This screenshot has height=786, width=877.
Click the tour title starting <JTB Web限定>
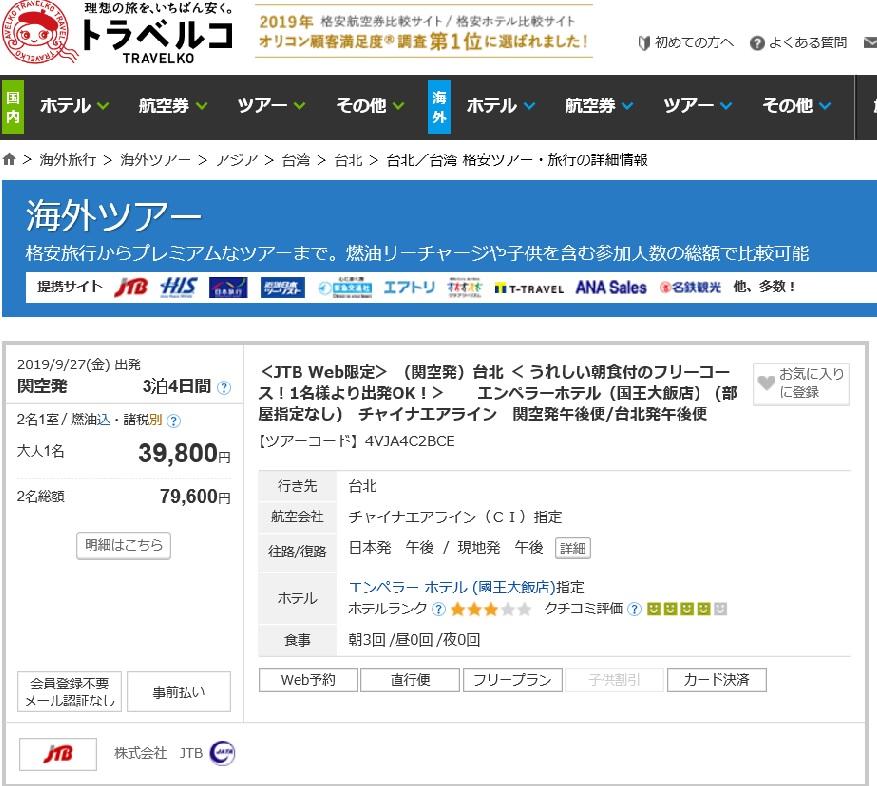tap(498, 393)
